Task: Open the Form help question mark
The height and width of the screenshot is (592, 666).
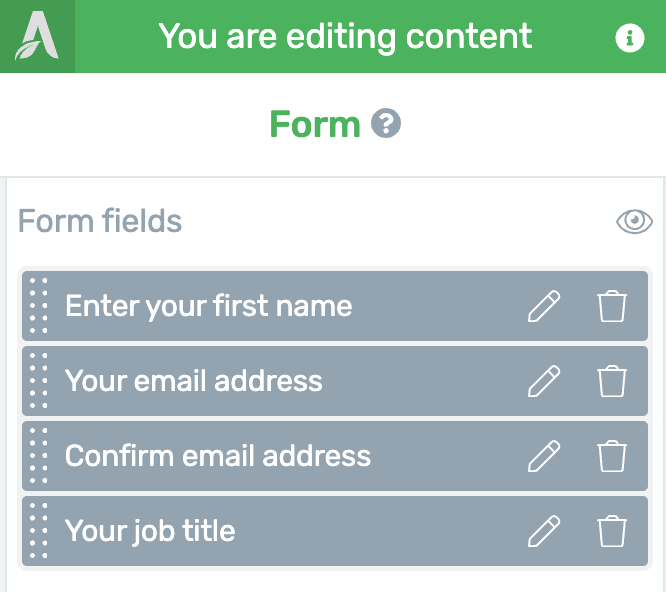Action: pos(386,123)
